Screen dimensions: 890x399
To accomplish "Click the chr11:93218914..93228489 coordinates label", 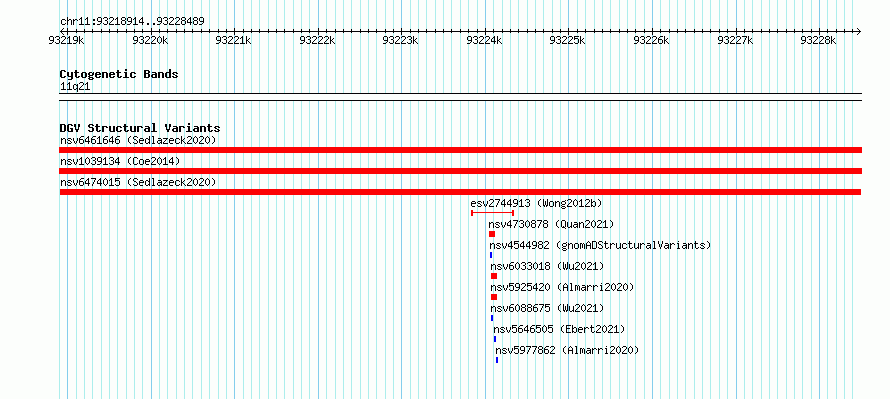I will pyautogui.click(x=132, y=22).
